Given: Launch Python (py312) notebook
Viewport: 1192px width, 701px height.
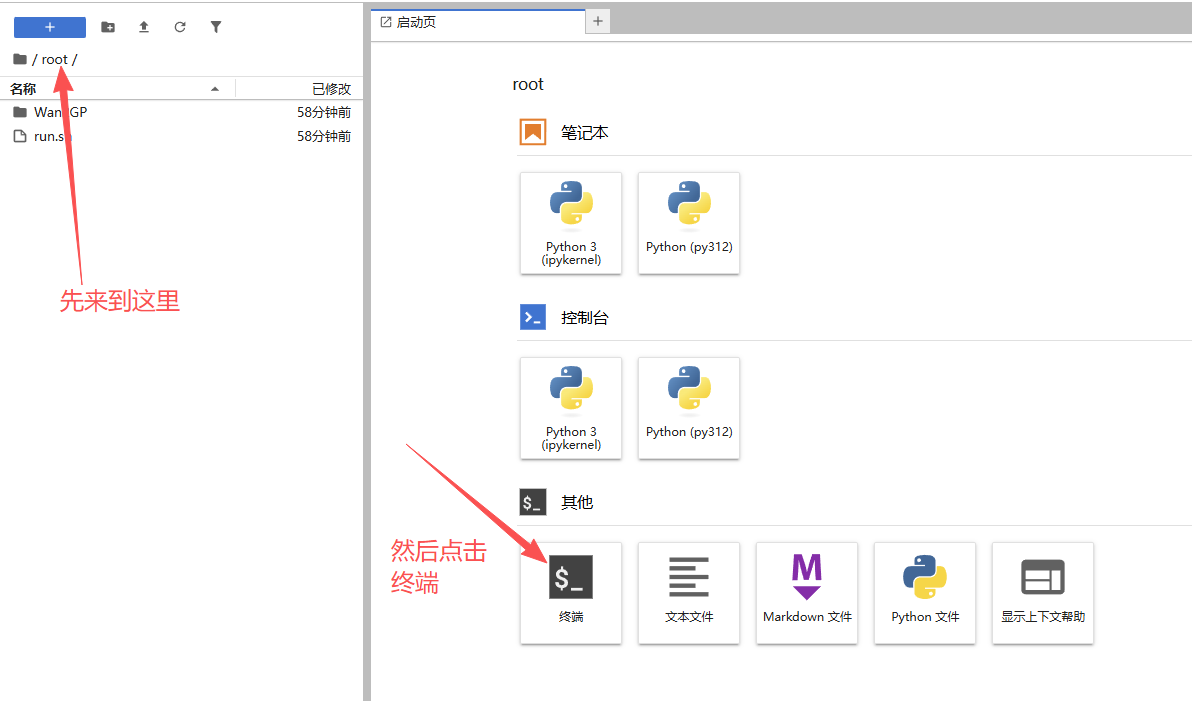Looking at the screenshot, I should click(689, 223).
